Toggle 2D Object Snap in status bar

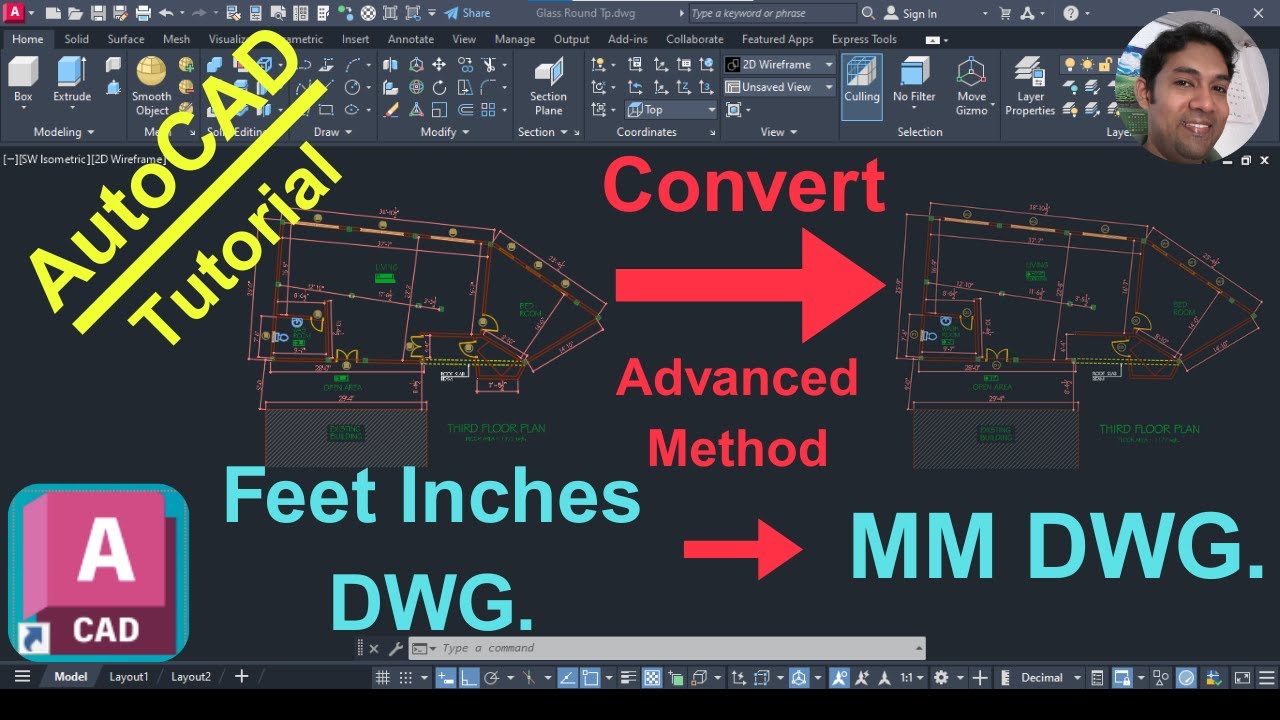coord(590,677)
